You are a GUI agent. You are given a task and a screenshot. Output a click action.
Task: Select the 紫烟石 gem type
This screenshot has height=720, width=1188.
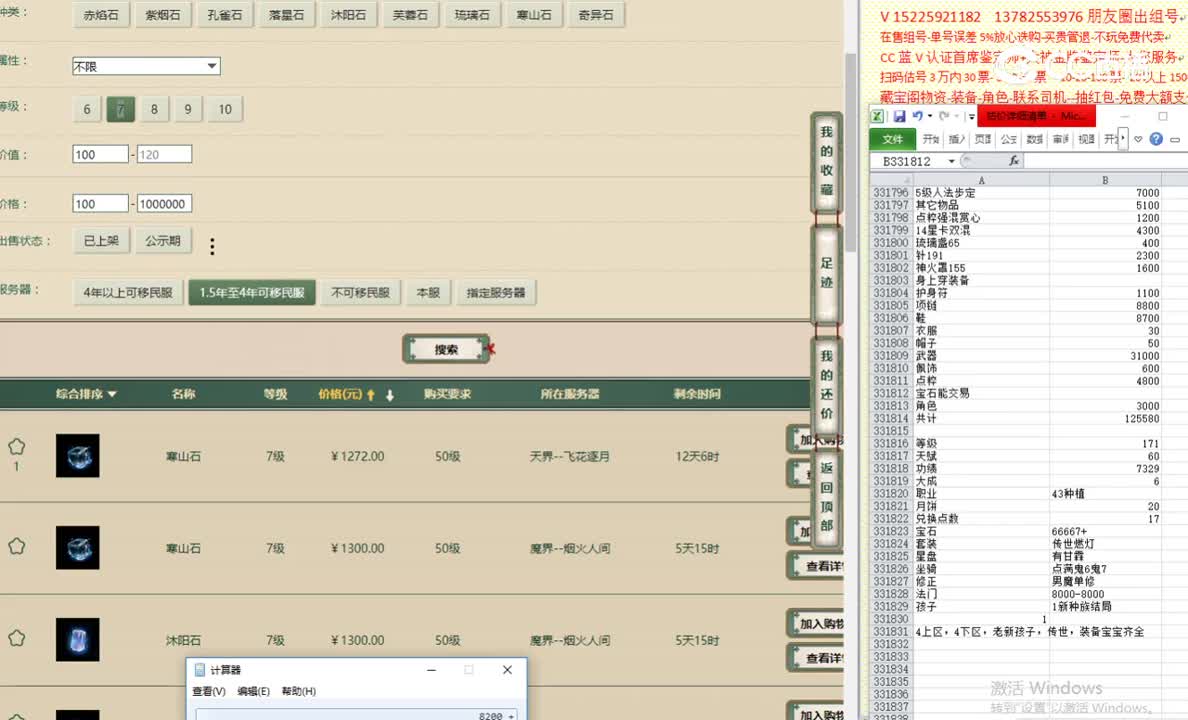[x=163, y=15]
